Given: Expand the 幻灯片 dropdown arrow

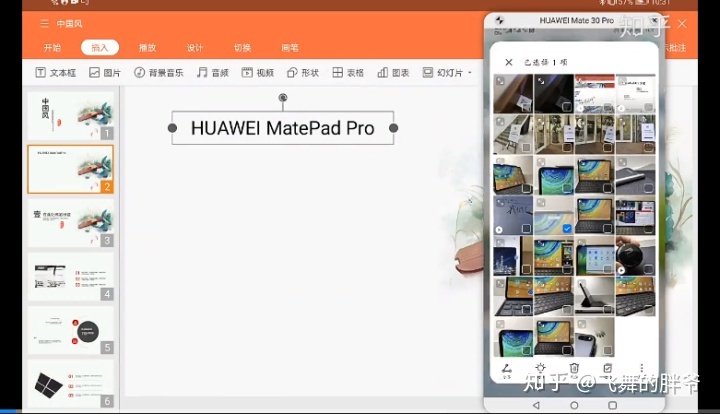Looking at the screenshot, I should point(470,73).
